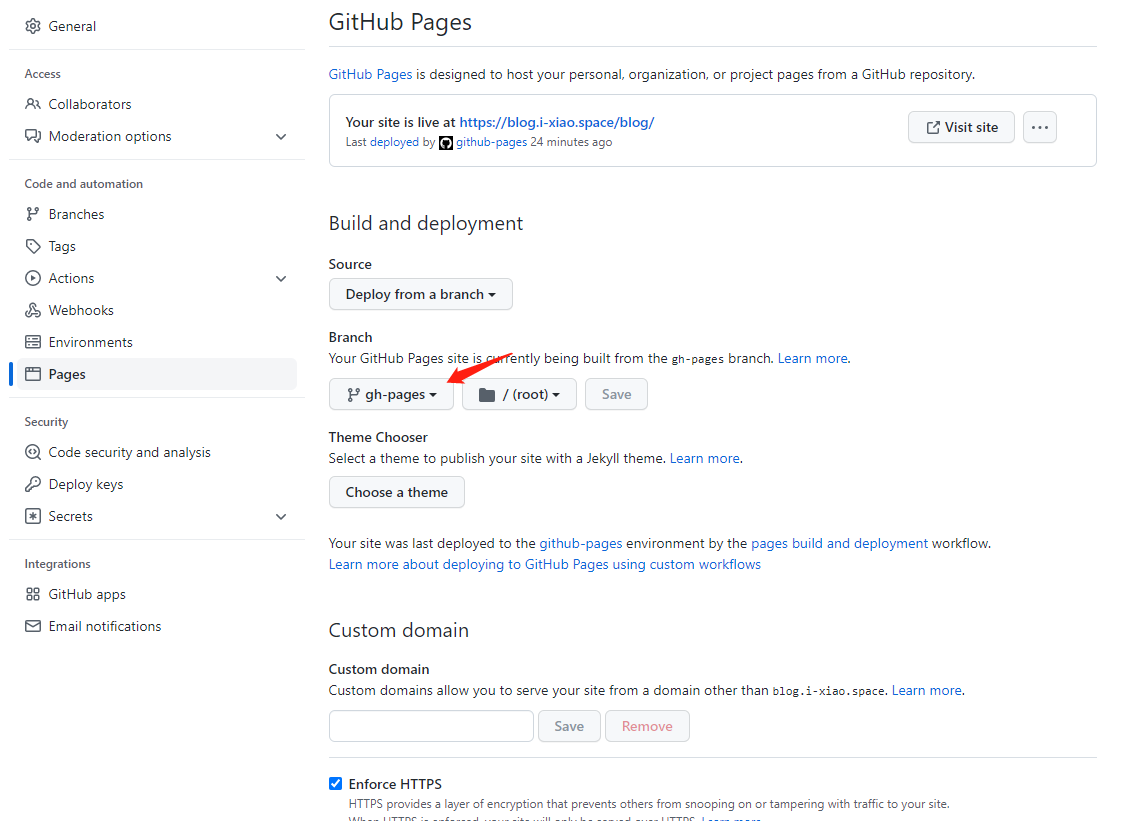
Task: Select the Collaborators sidebar icon
Action: [33, 104]
